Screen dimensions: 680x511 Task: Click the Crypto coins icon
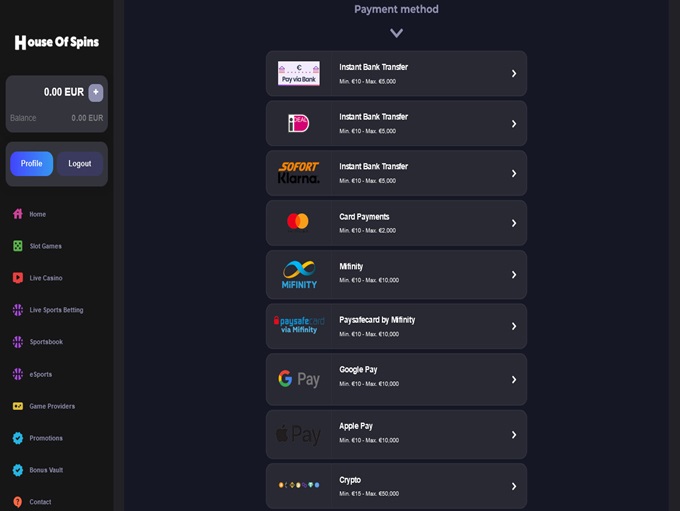[298, 485]
